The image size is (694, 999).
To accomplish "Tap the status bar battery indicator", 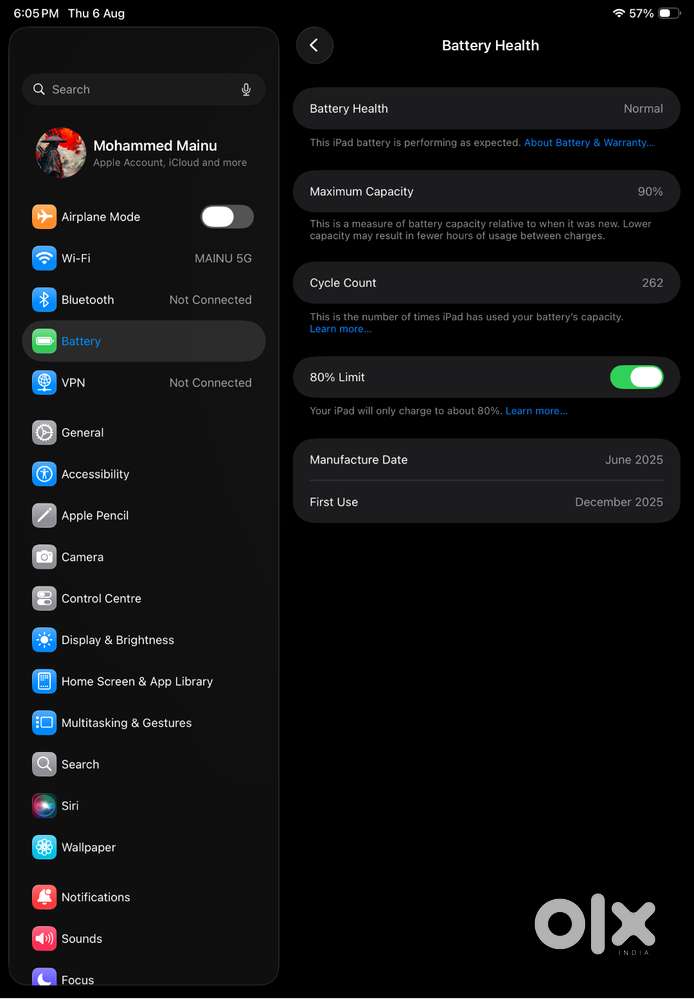I will (669, 13).
